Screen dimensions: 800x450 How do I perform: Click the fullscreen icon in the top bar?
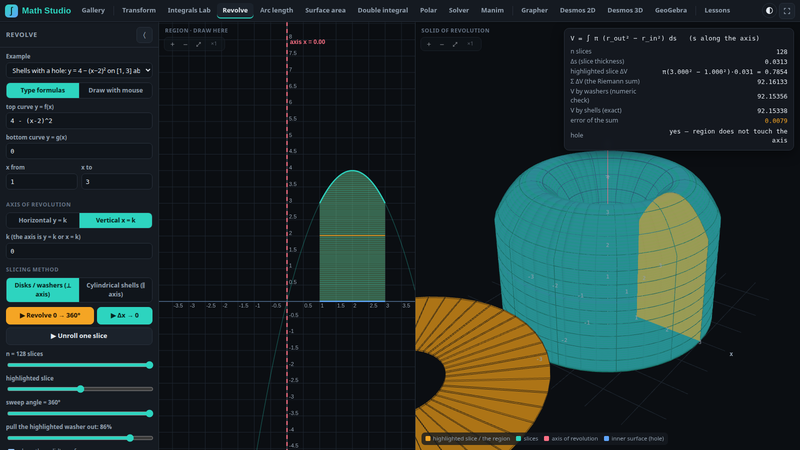787,10
